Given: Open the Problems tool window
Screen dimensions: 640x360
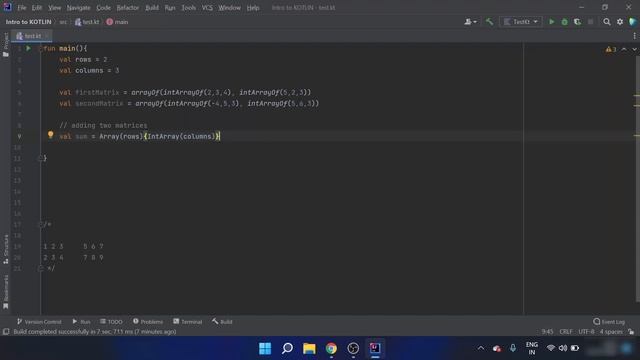Looking at the screenshot, I should click(148, 322).
